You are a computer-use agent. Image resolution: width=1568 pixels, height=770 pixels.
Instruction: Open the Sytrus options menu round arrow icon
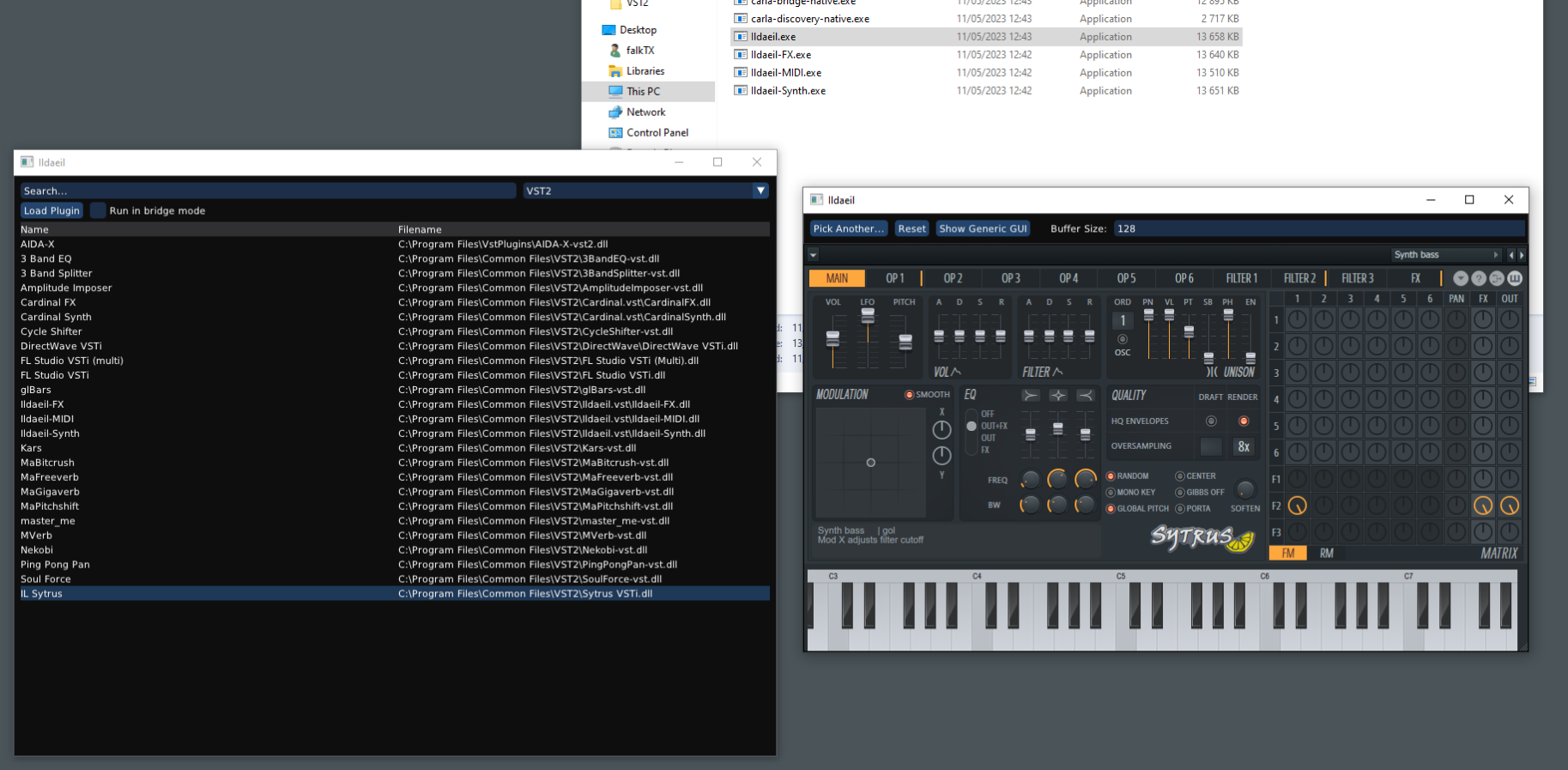click(x=1461, y=278)
